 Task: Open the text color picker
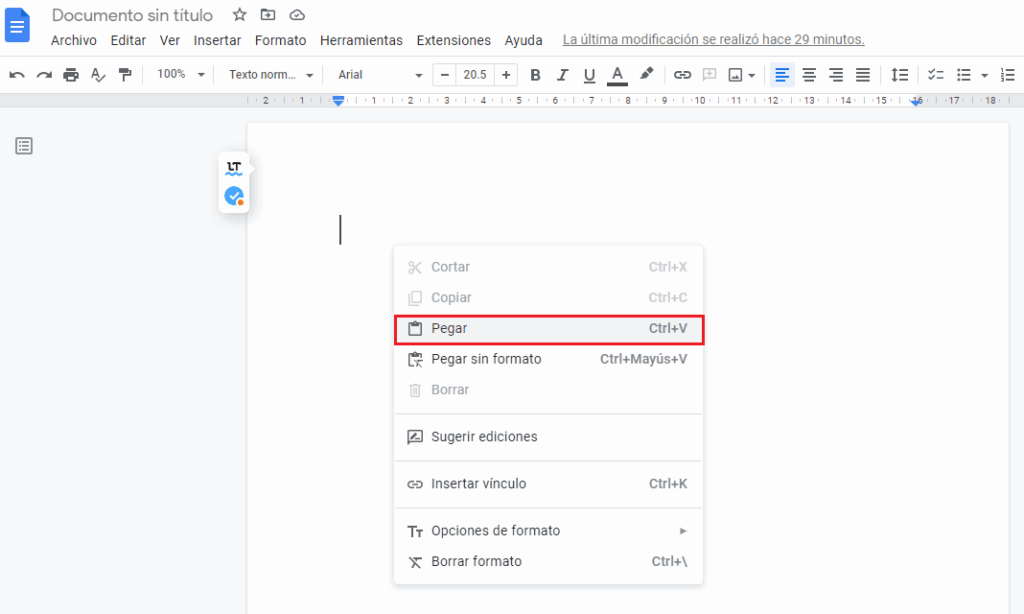pyautogui.click(x=617, y=75)
